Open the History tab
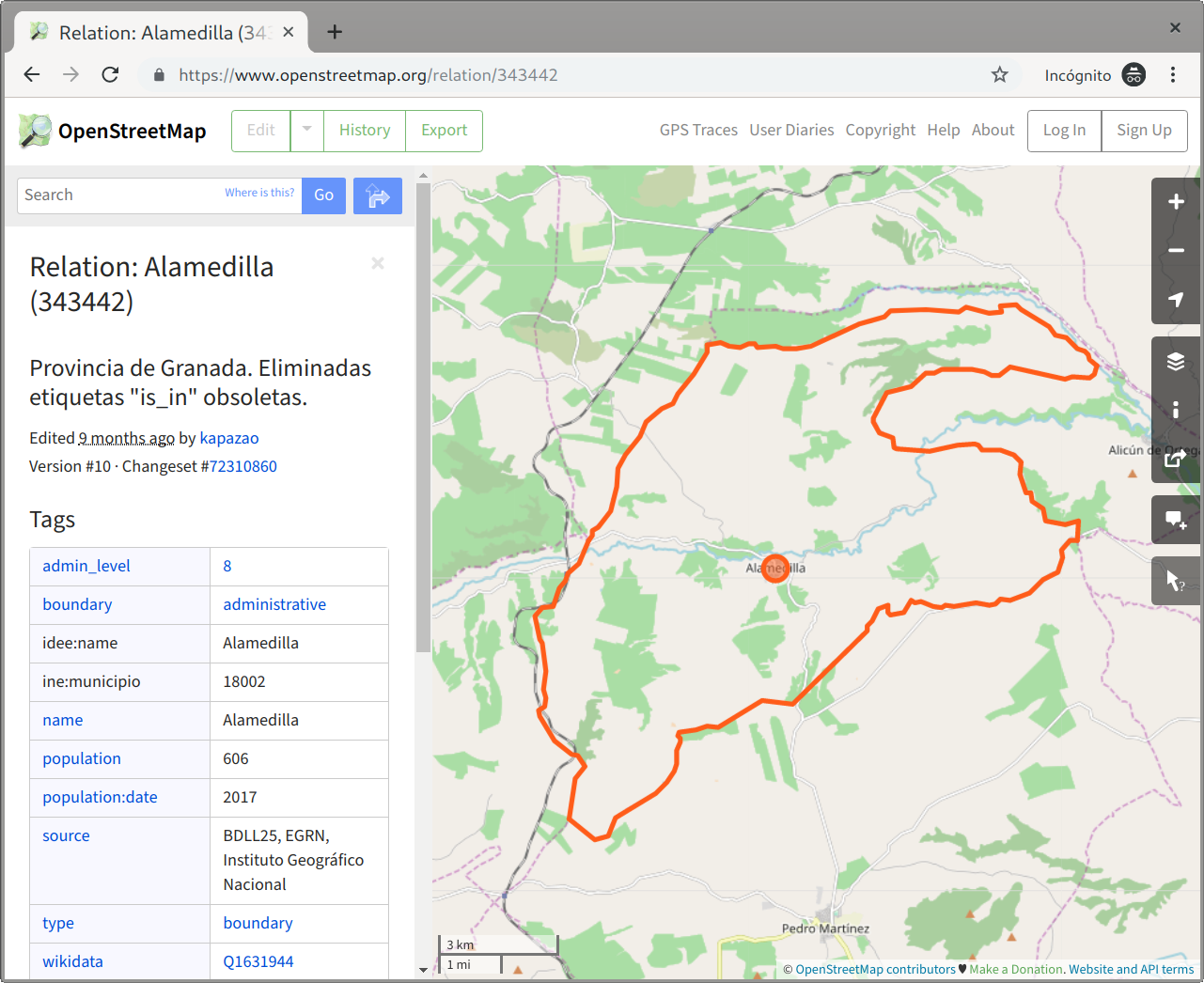The width and height of the screenshot is (1204, 983). point(365,131)
